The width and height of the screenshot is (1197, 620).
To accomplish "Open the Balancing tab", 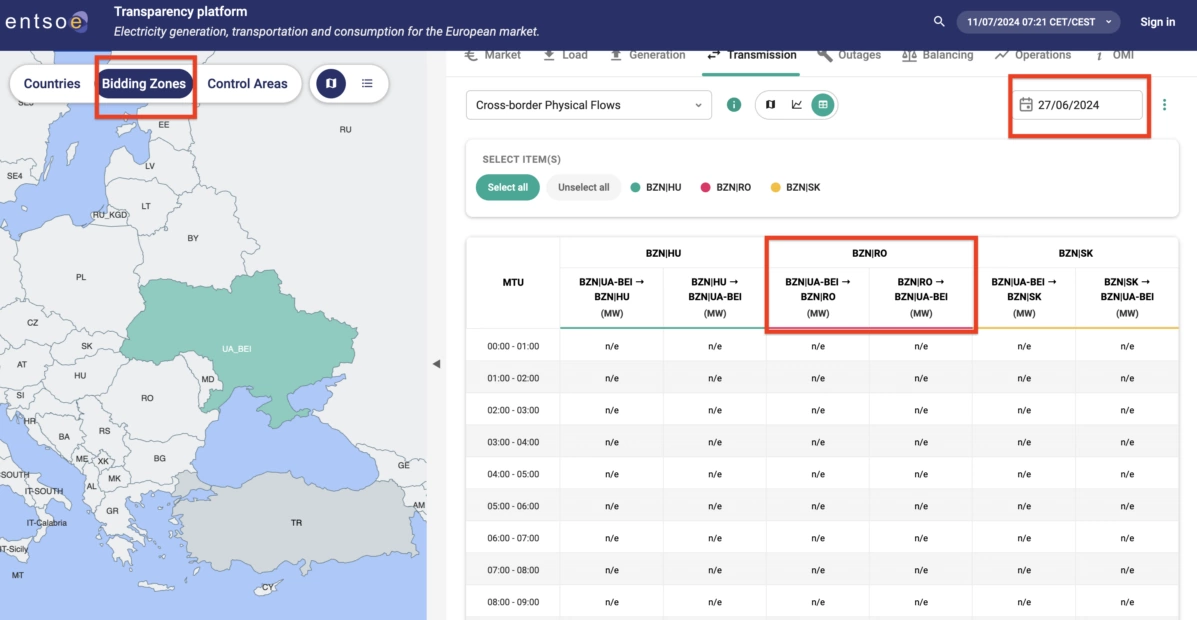I will [x=937, y=55].
